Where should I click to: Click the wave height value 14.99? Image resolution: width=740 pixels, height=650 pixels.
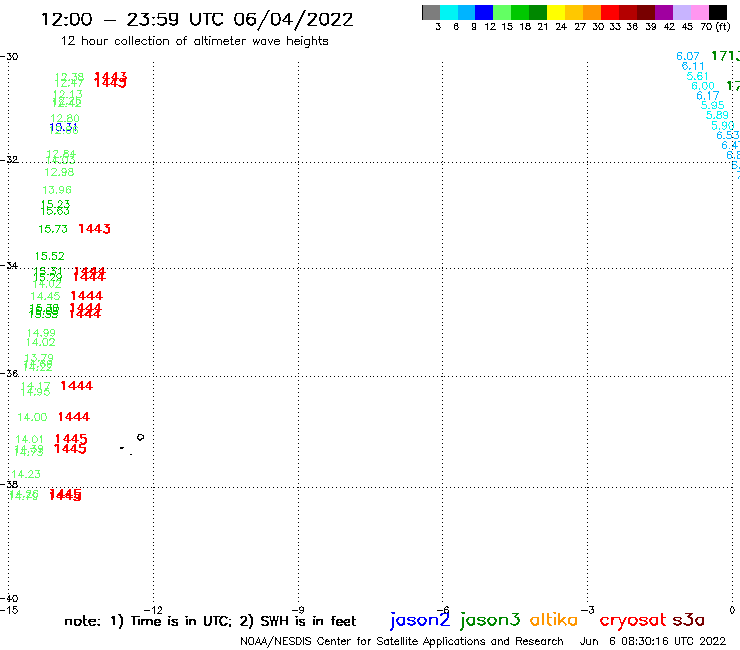pos(41,333)
